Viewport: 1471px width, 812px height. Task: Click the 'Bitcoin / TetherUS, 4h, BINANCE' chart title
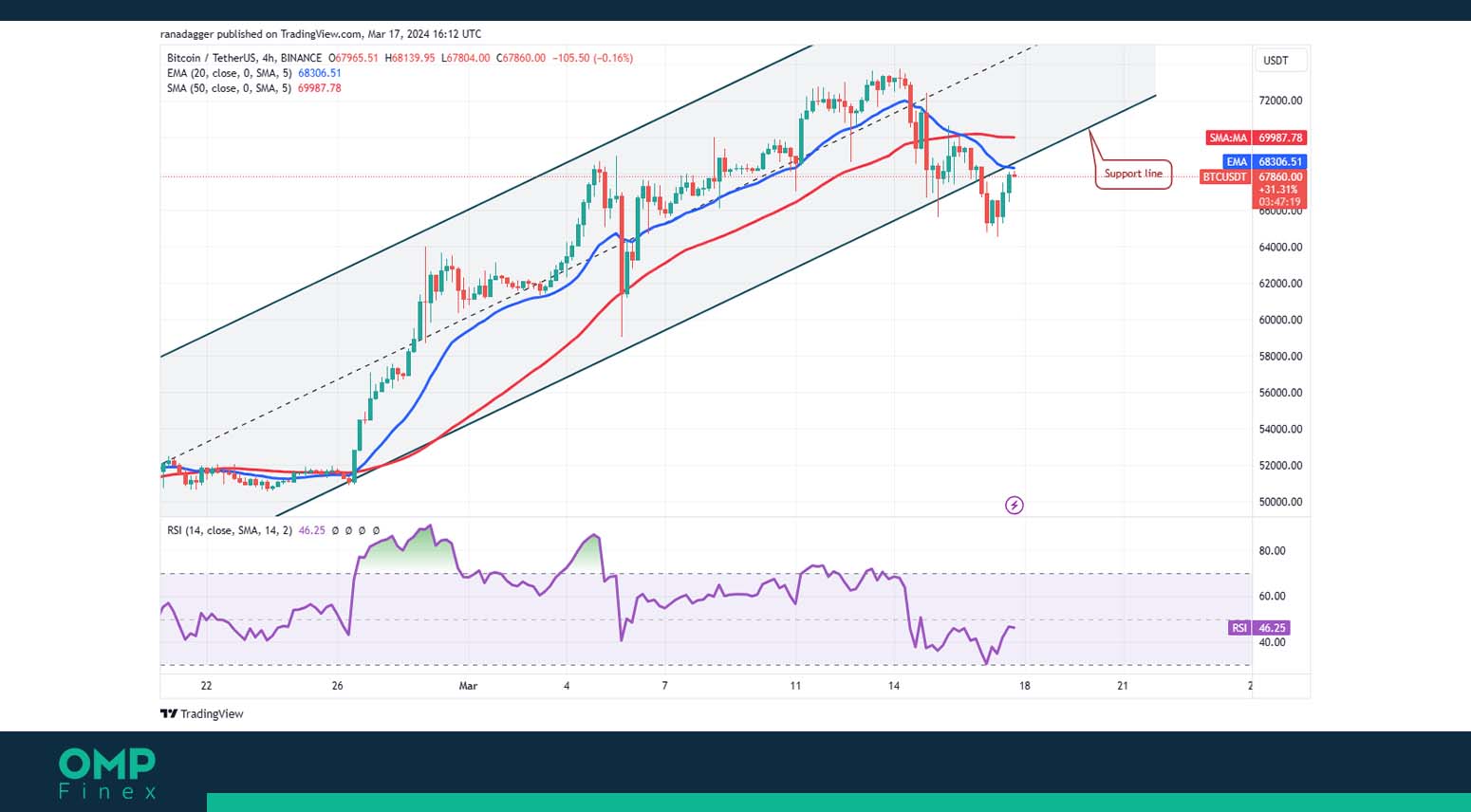[x=244, y=58]
